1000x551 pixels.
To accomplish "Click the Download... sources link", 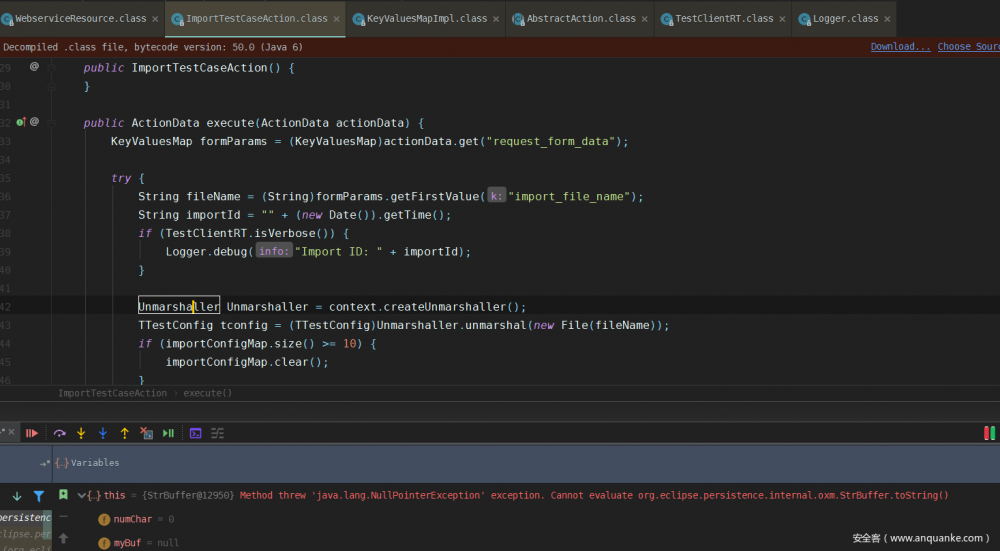I will click(900, 47).
